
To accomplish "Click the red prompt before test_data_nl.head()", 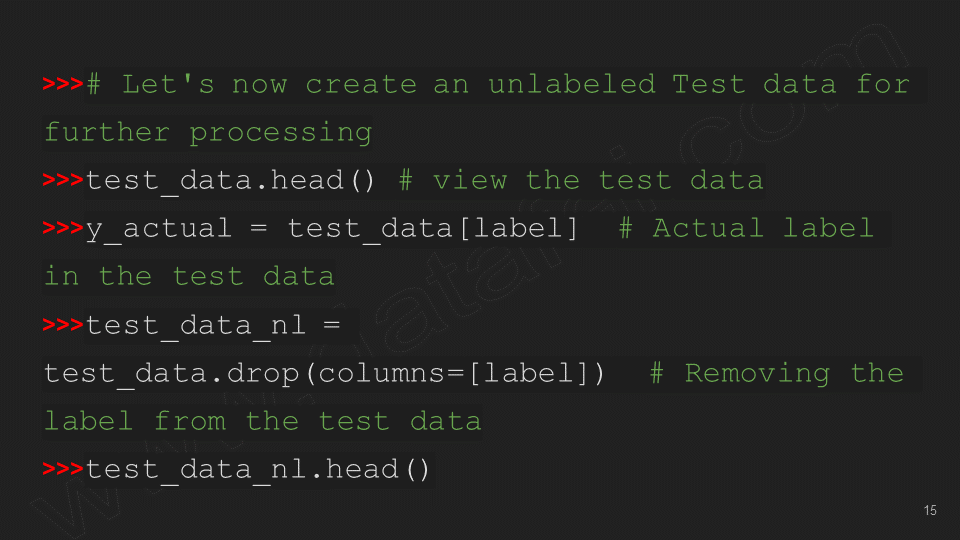I will [x=63, y=469].
